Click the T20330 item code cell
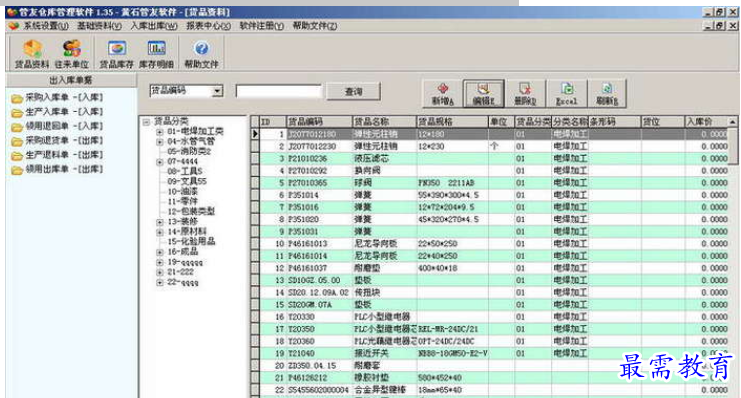The width and height of the screenshot is (741, 398). pyautogui.click(x=319, y=317)
